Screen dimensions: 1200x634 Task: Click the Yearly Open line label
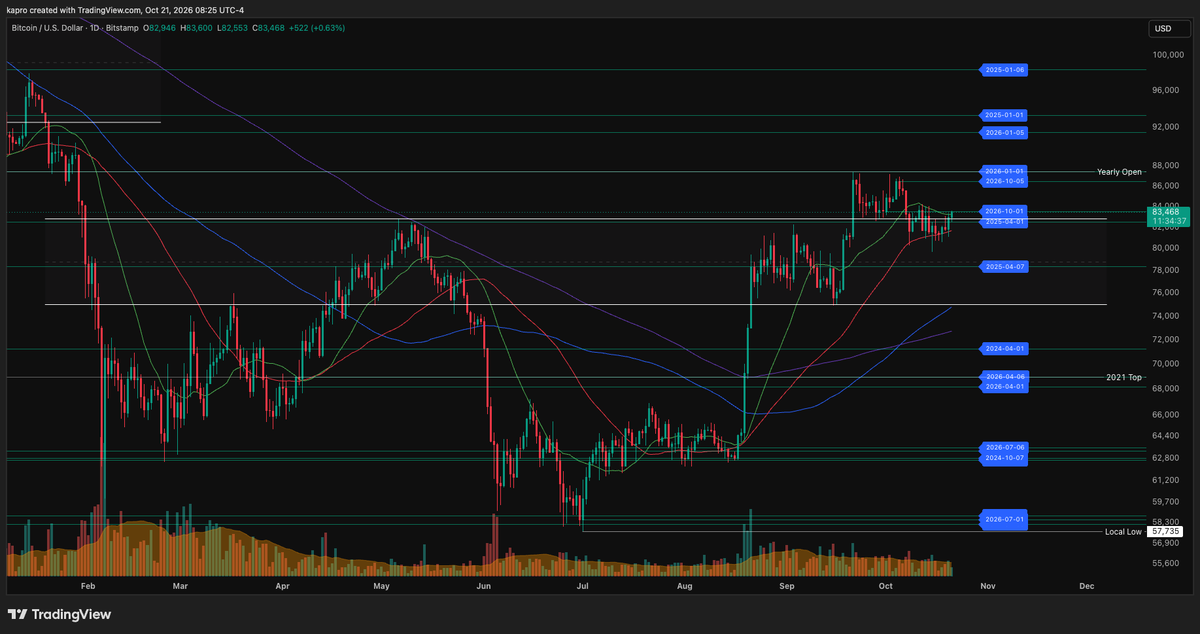pos(1119,172)
